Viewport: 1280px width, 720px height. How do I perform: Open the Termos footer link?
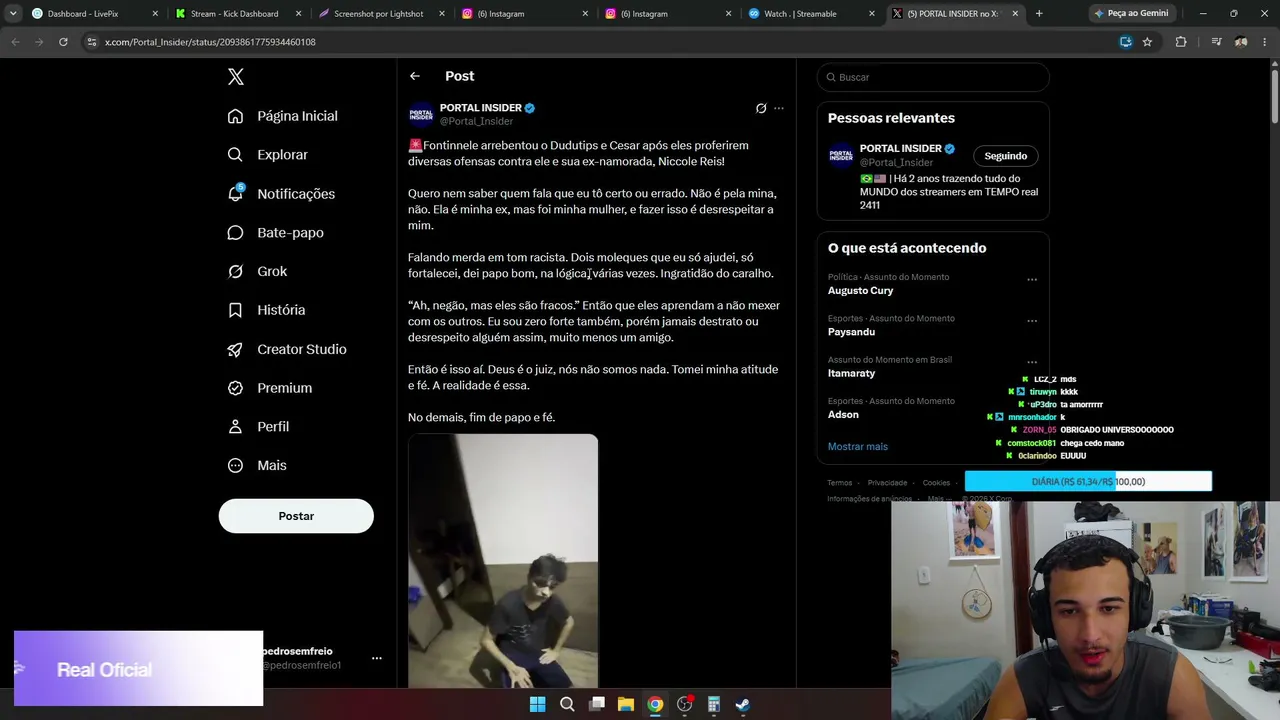click(839, 483)
